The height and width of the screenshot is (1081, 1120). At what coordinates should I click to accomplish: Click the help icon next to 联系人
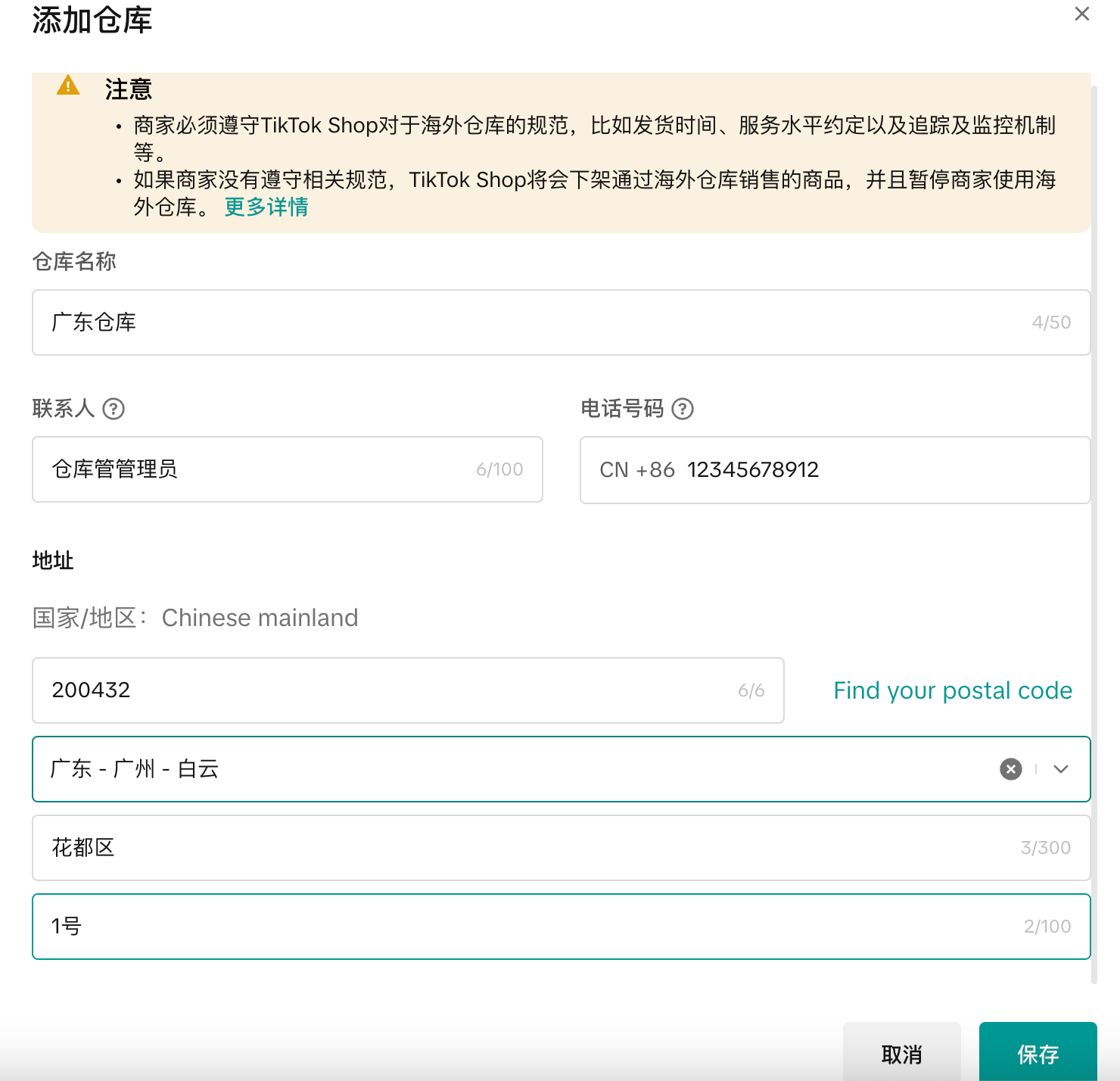pos(114,409)
